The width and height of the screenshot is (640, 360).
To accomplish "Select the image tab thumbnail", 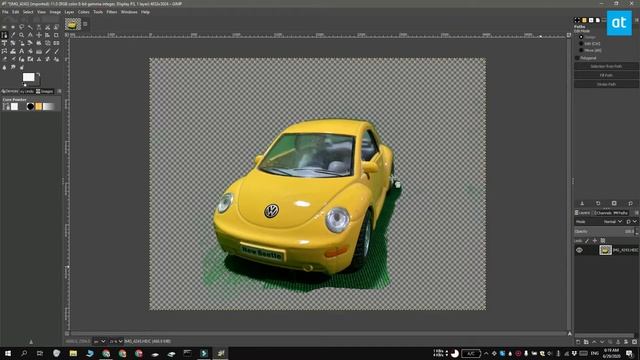I will [x=73, y=24].
